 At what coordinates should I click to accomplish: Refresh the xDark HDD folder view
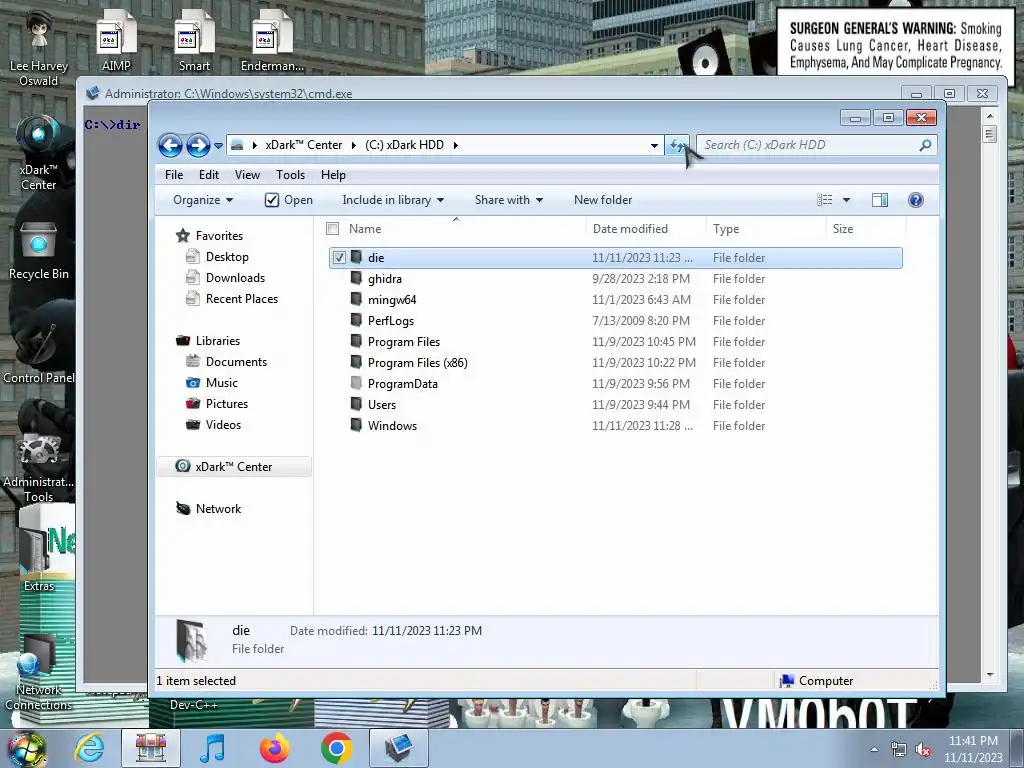click(x=677, y=145)
